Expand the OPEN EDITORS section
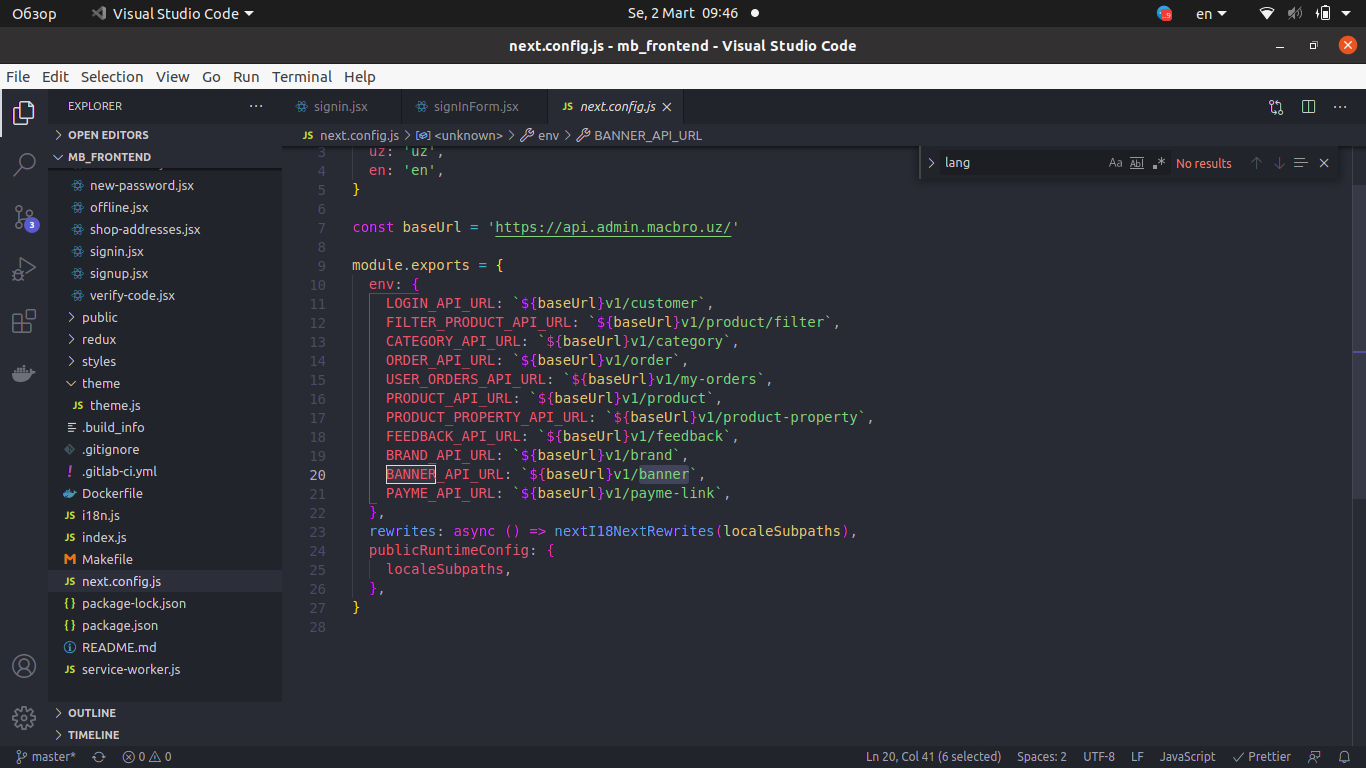Screen dimensions: 1366x768 (x=108, y=135)
